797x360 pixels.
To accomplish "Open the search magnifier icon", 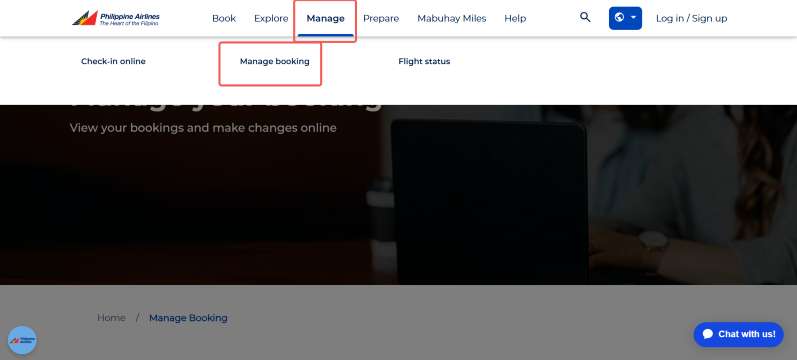I will click(x=585, y=18).
